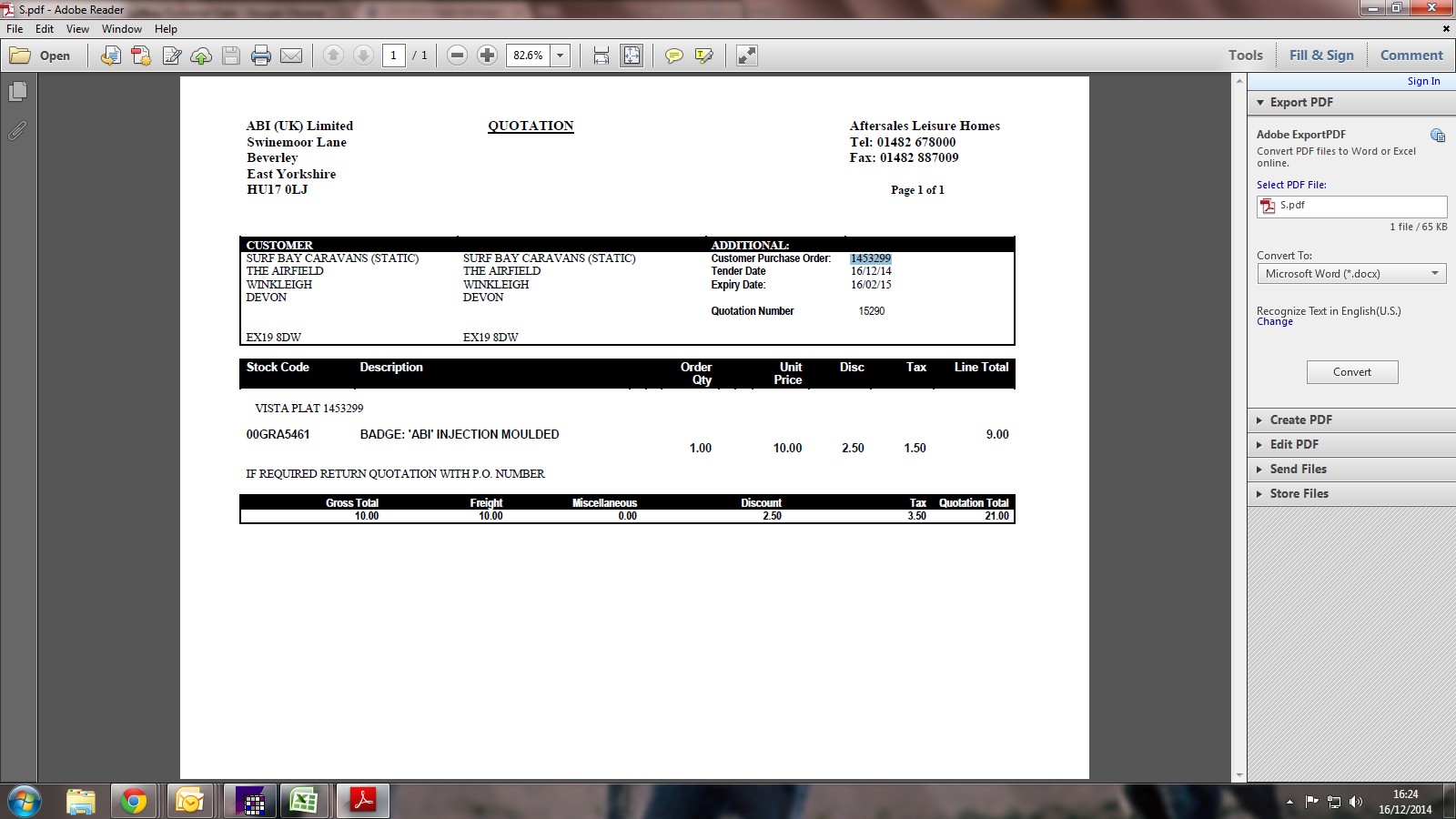The width and height of the screenshot is (1456, 819).
Task: Click the volume speaker tray icon
Action: (x=1356, y=802)
